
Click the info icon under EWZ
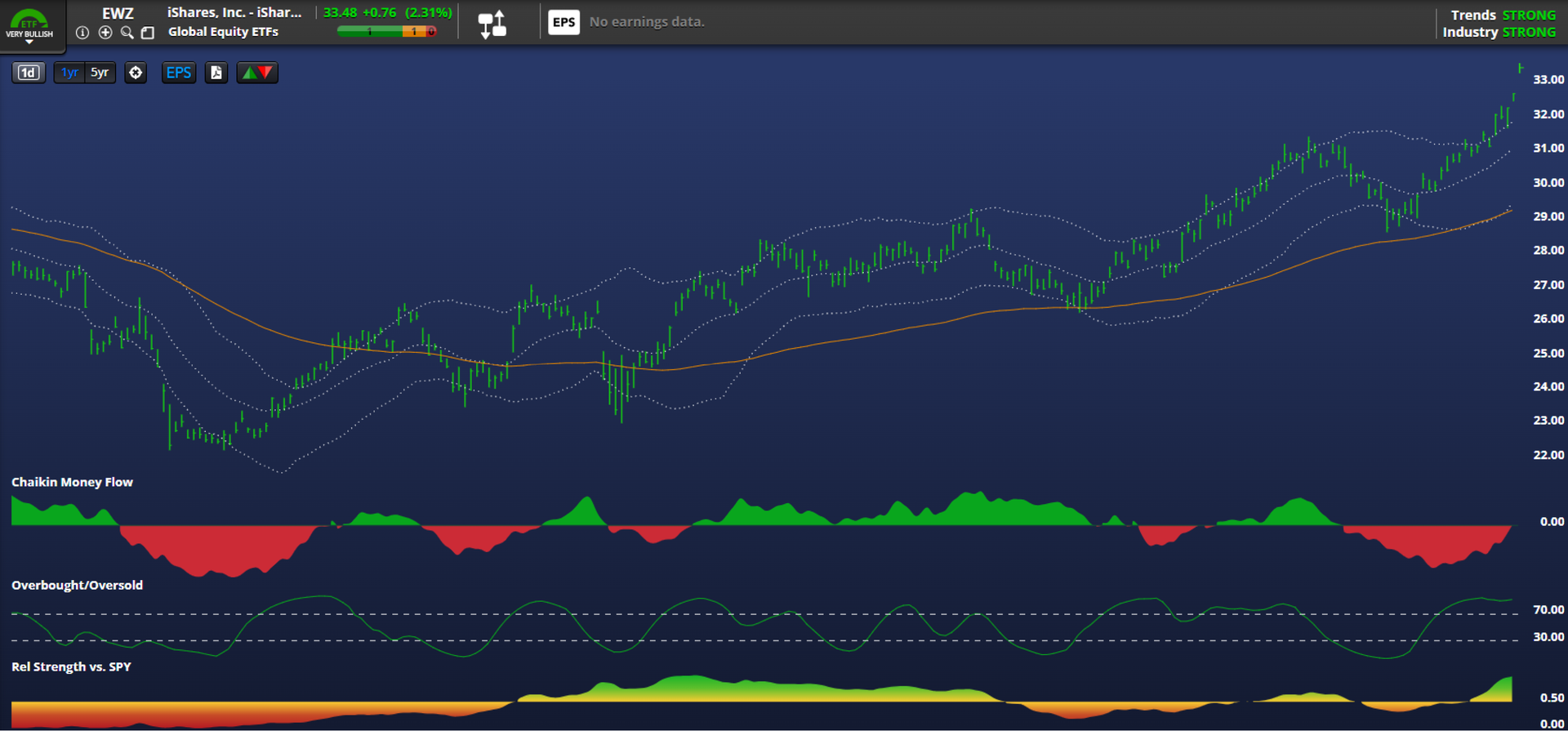(x=82, y=33)
